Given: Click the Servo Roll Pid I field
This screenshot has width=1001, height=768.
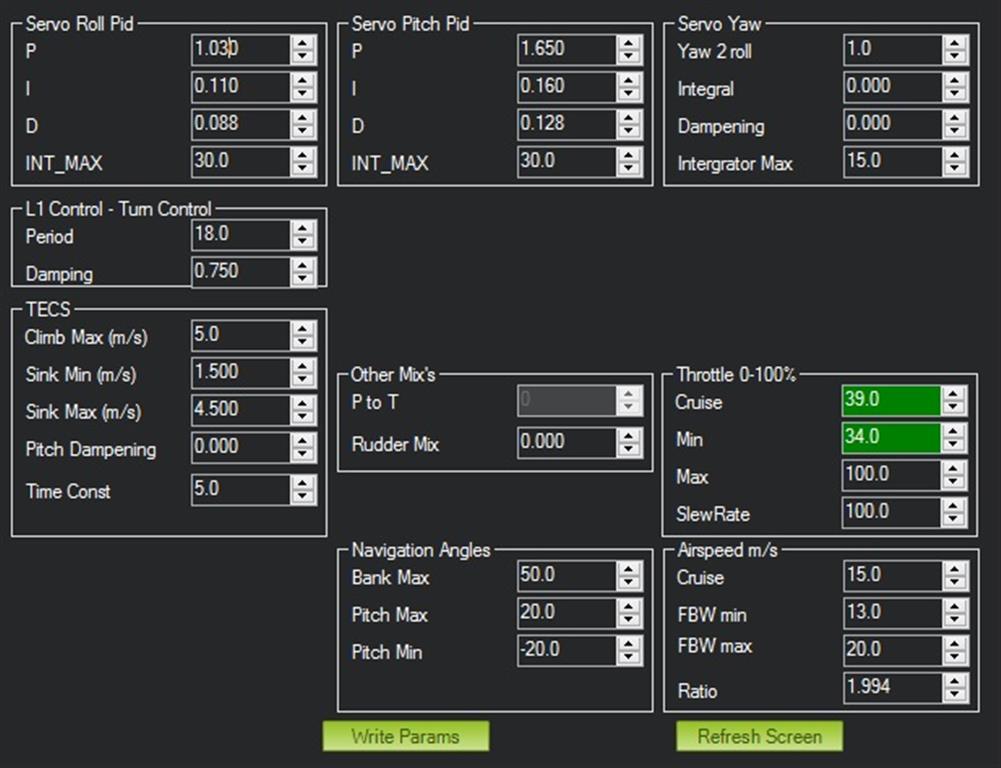Looking at the screenshot, I should pos(241,87).
